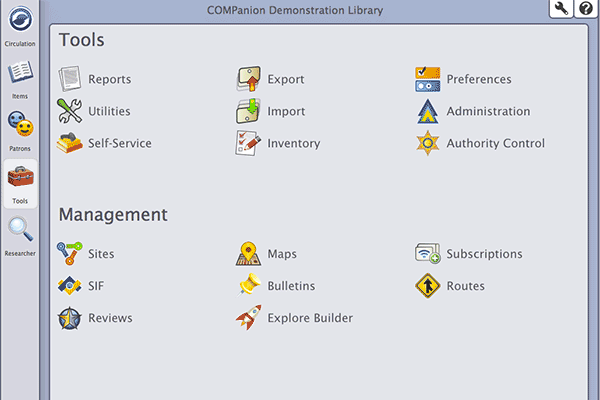Click the Authority Control sheriff star icon
The image size is (600, 400).
[x=427, y=143]
